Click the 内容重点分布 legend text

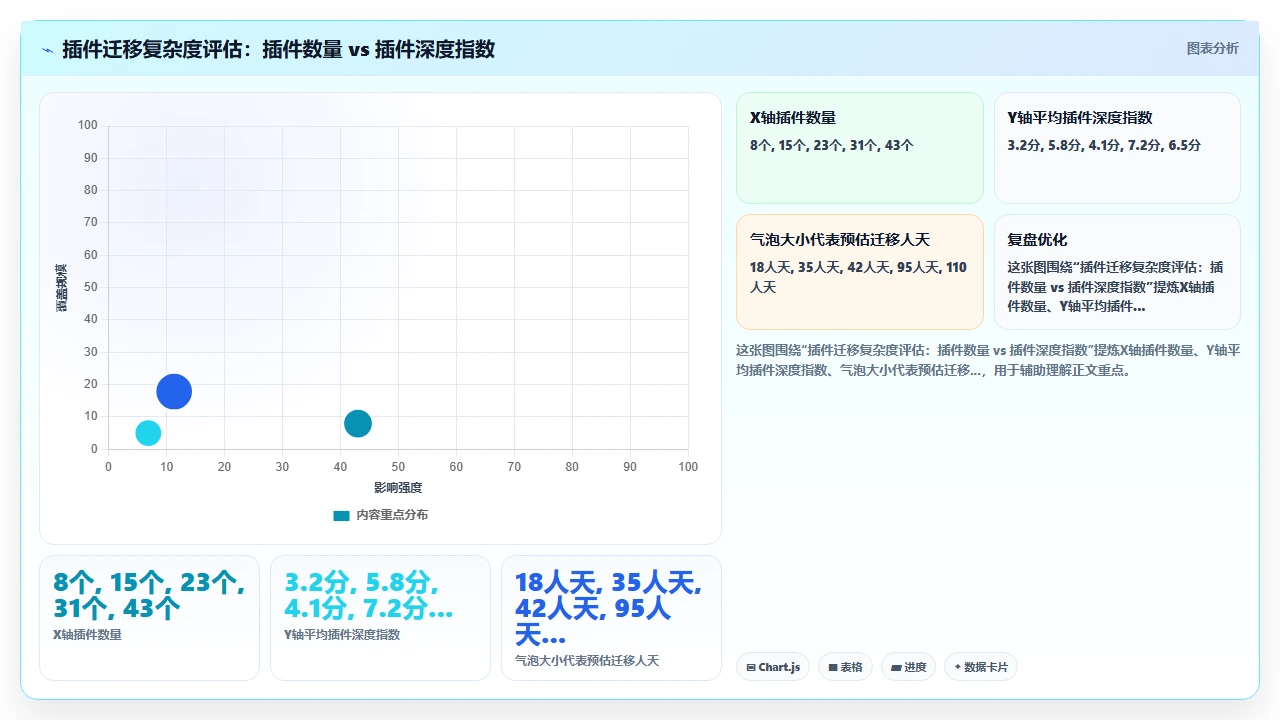(x=392, y=516)
